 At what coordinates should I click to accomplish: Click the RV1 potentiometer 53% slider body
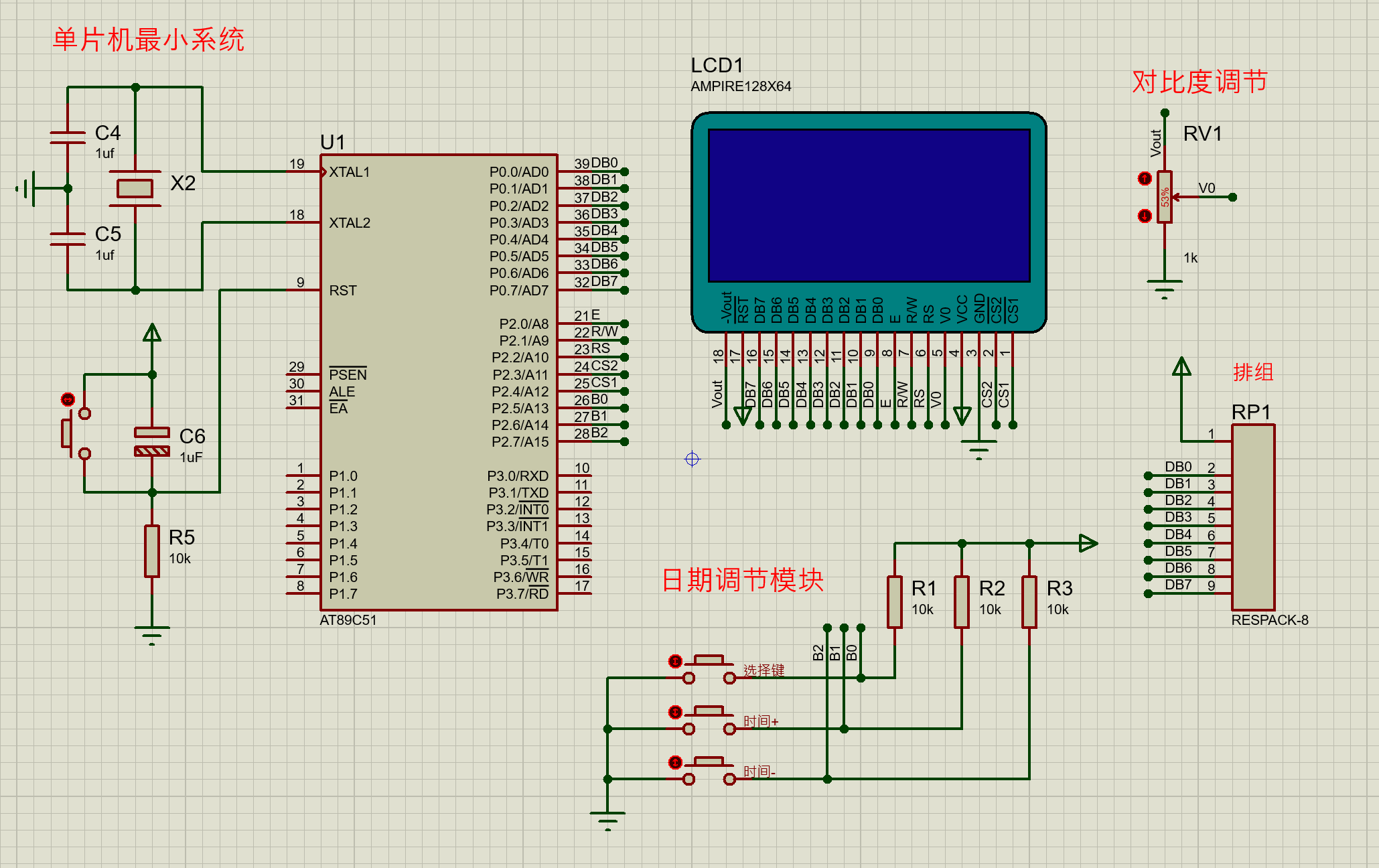1165,197
